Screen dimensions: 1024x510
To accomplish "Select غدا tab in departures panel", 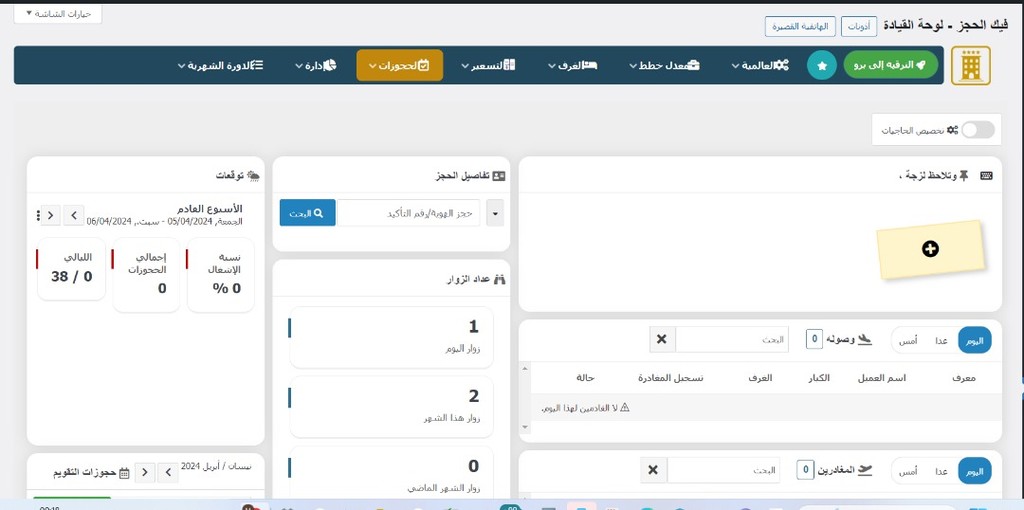I will pyautogui.click(x=941, y=471).
